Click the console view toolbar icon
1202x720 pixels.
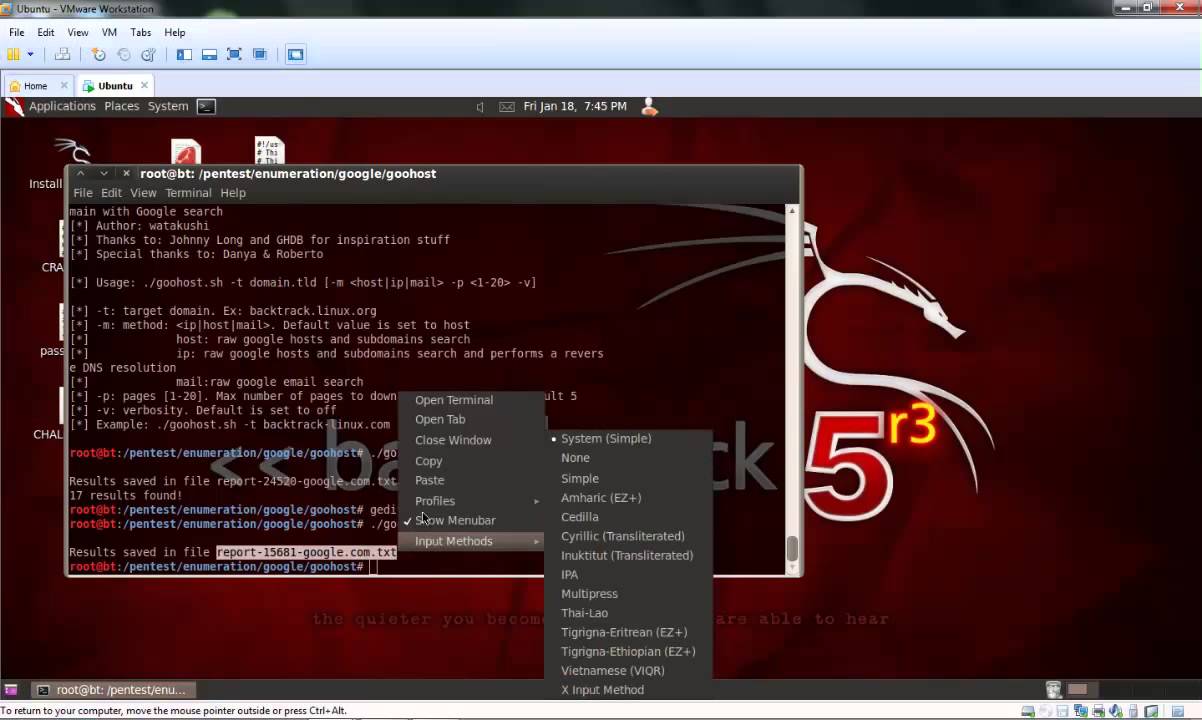click(x=295, y=54)
